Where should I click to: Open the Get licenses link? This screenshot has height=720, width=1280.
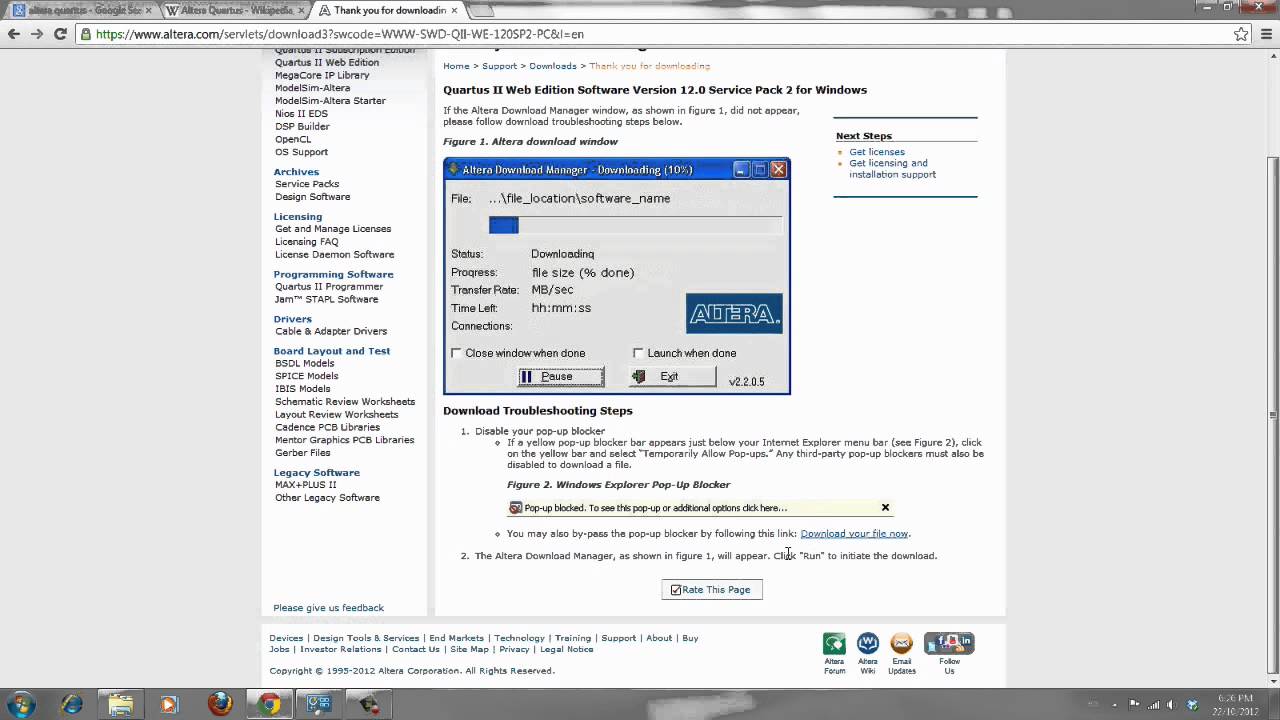click(877, 152)
